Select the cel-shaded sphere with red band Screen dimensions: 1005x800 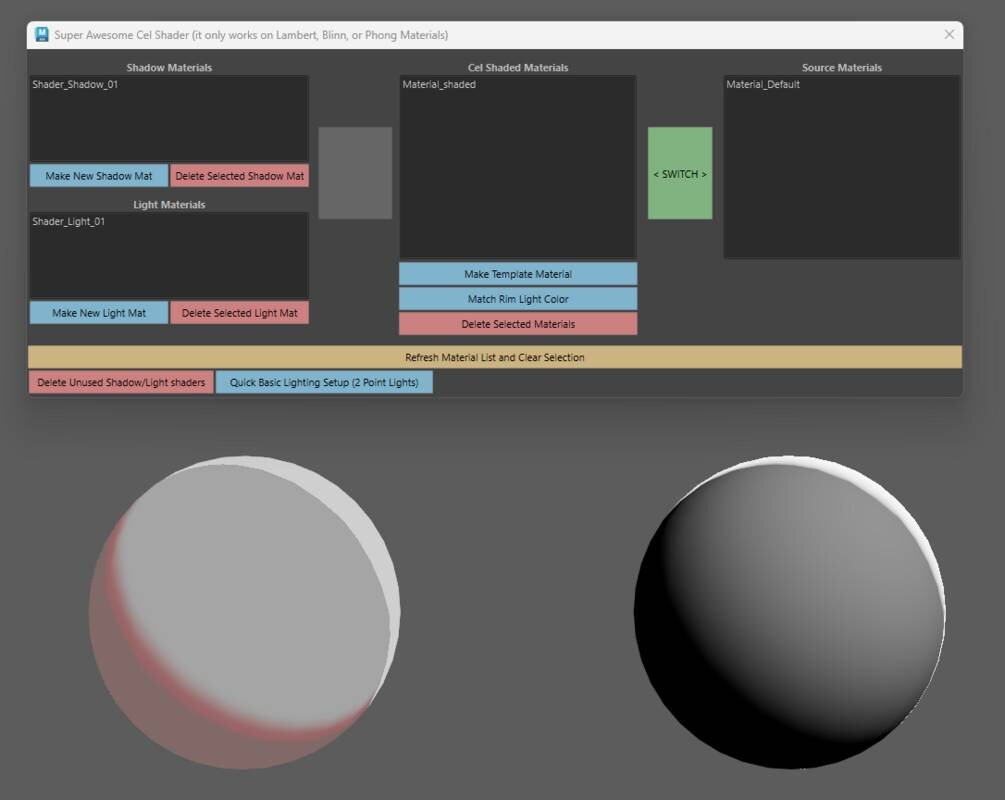[244, 612]
